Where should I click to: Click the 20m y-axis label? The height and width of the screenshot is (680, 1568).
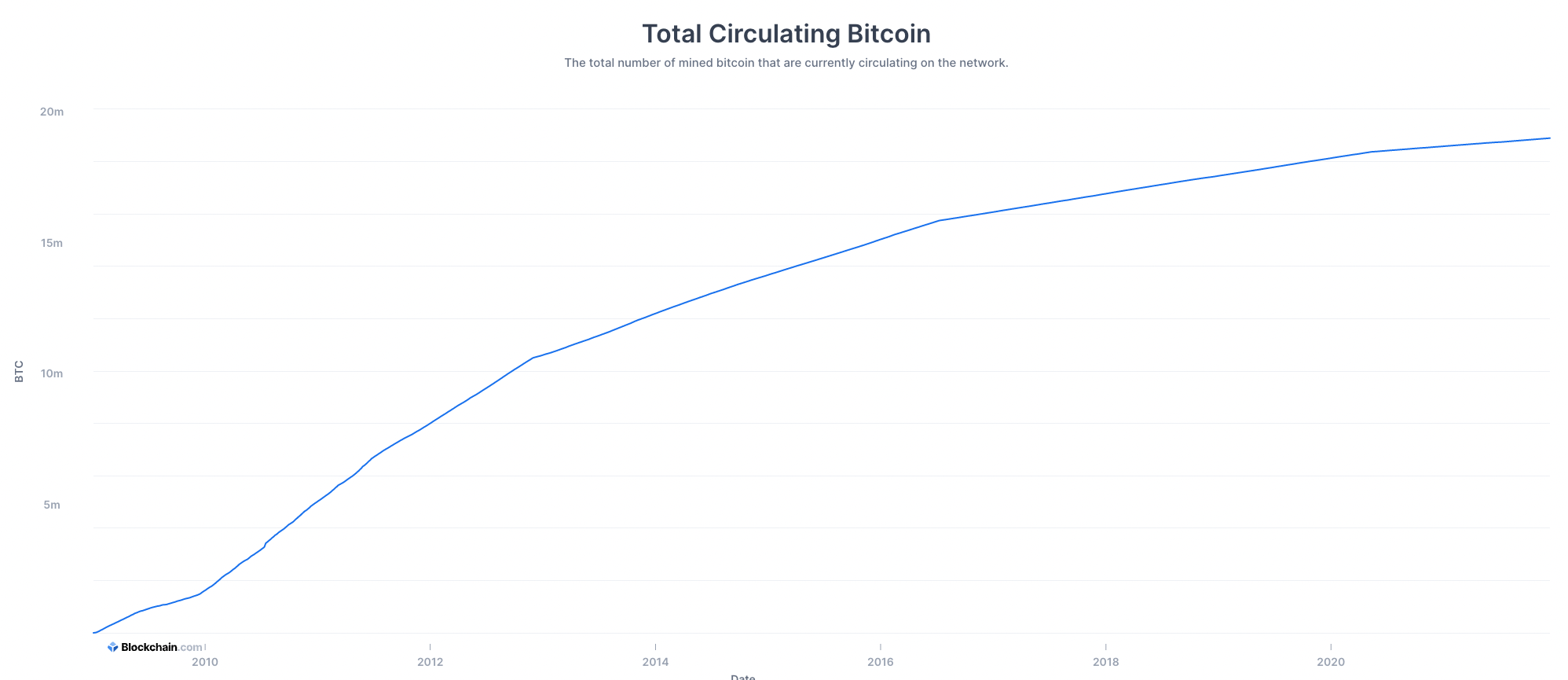(x=52, y=112)
